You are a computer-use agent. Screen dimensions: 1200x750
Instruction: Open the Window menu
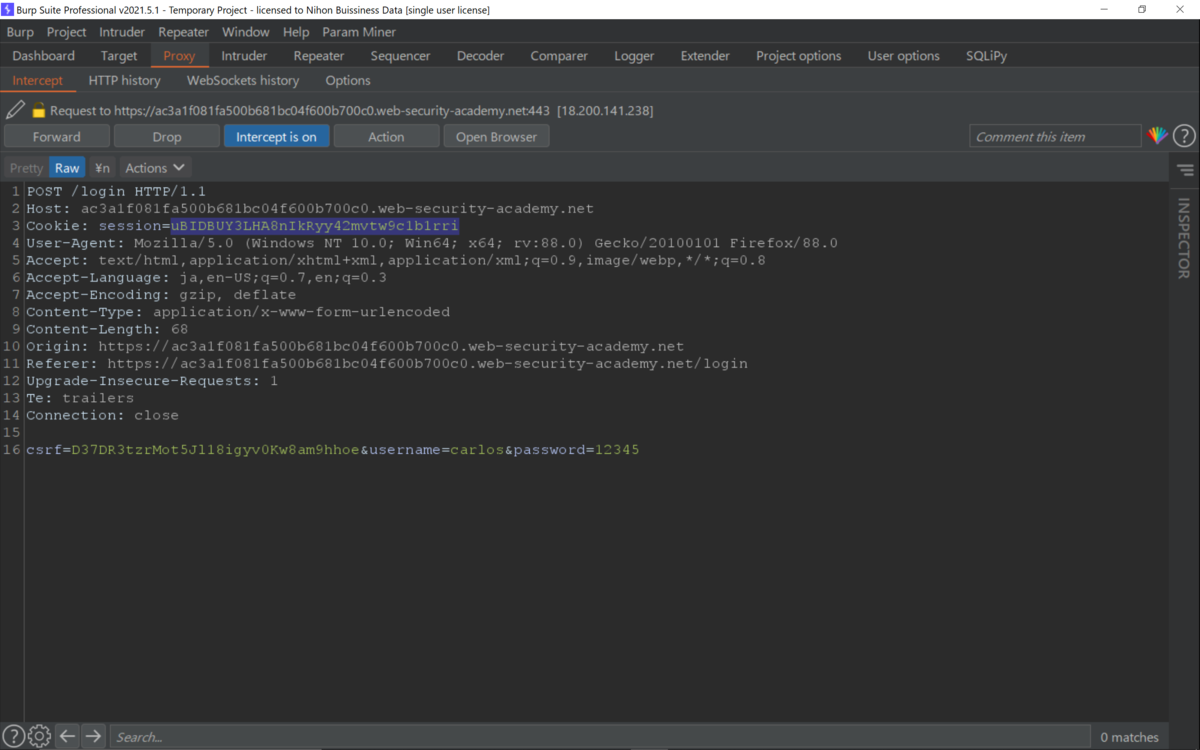point(245,32)
